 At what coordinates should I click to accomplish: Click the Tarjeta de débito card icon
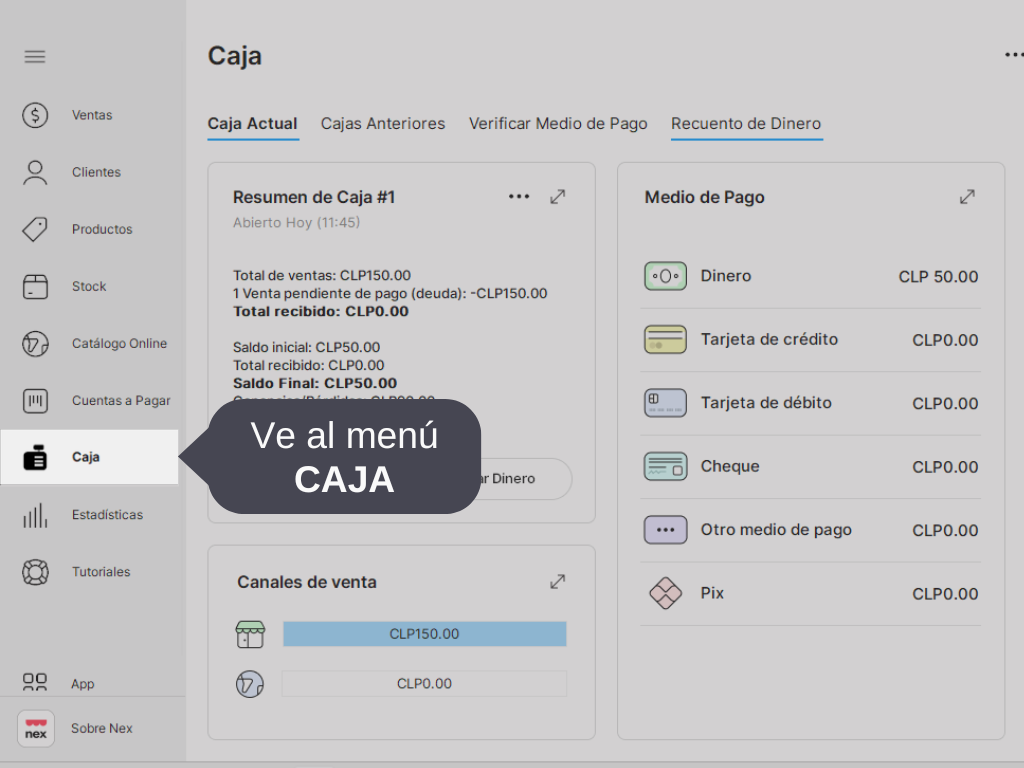pos(665,403)
